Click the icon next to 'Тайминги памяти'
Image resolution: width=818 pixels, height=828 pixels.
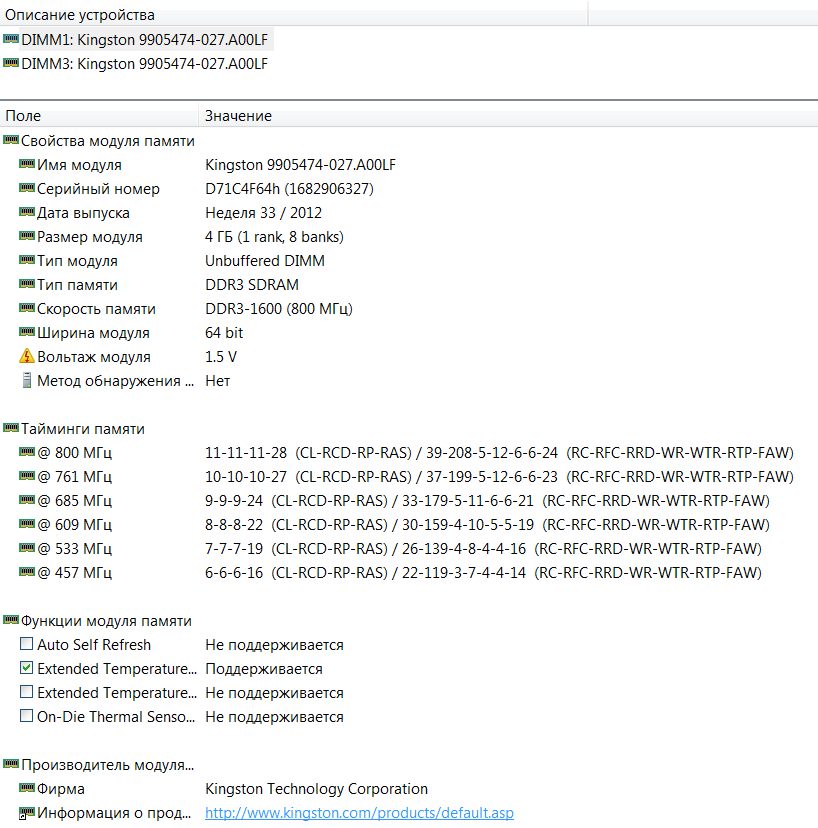11,428
